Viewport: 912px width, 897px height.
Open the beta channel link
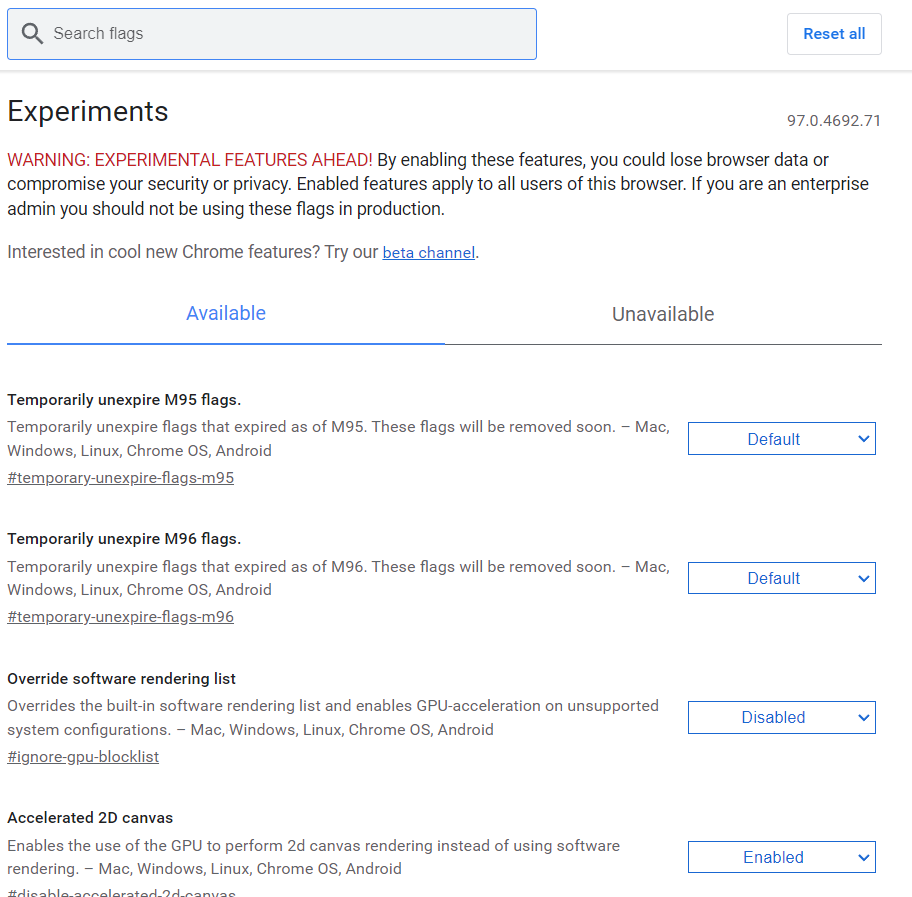(x=429, y=252)
